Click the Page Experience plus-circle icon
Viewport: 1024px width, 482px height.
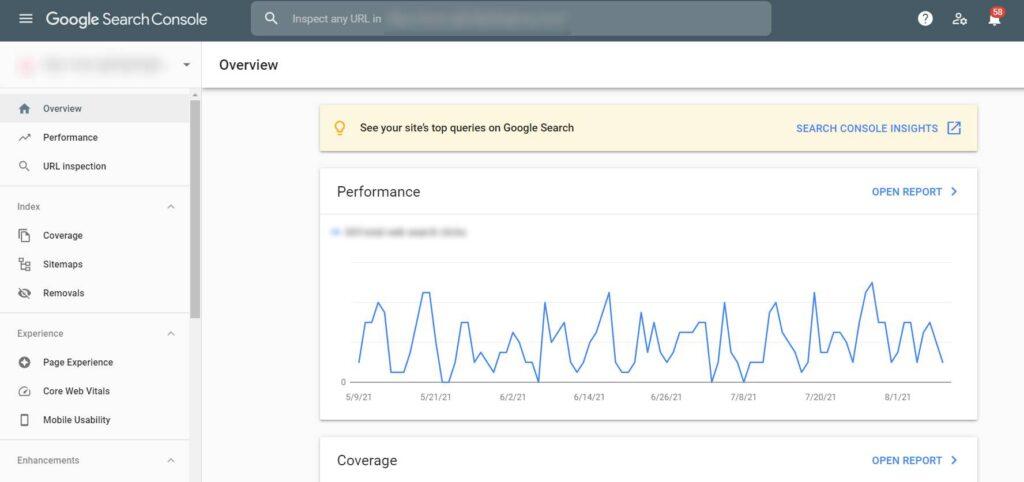tap(24, 362)
